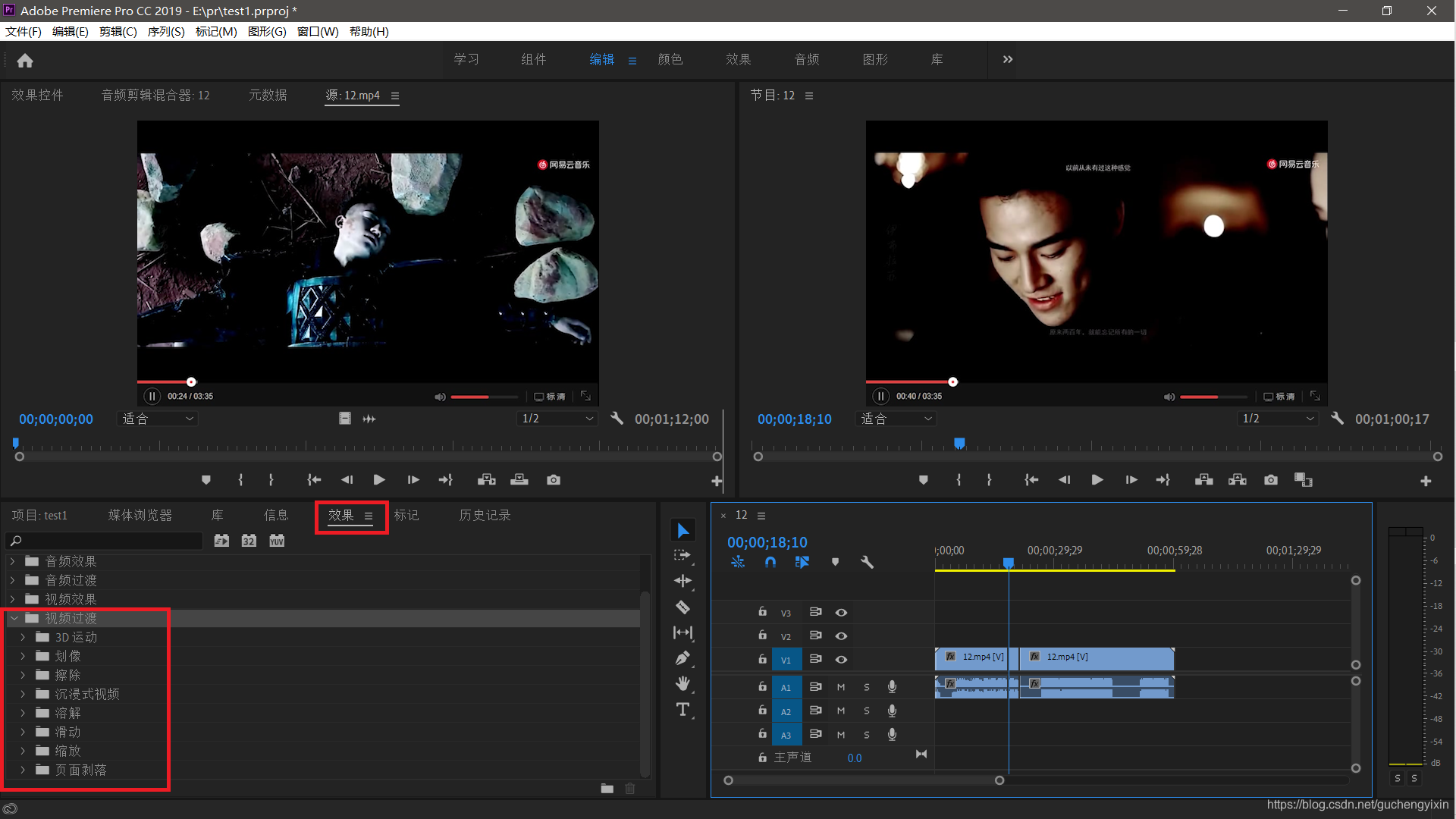Click Program monitor playhead on scrub bar
1456x819 pixels.
[959, 443]
